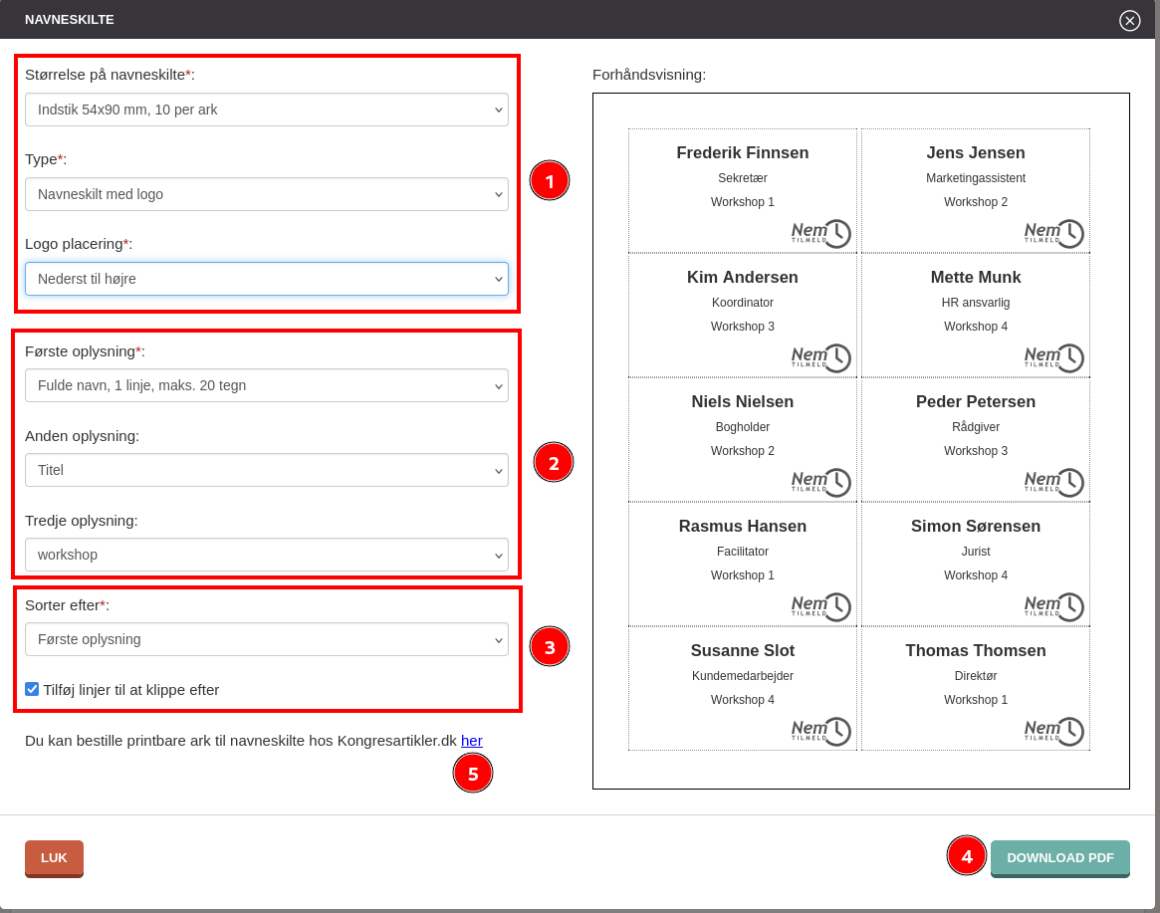Click the title Direktør on the badge preview
Viewport: 1160px width, 913px height.
pyautogui.click(x=976, y=676)
